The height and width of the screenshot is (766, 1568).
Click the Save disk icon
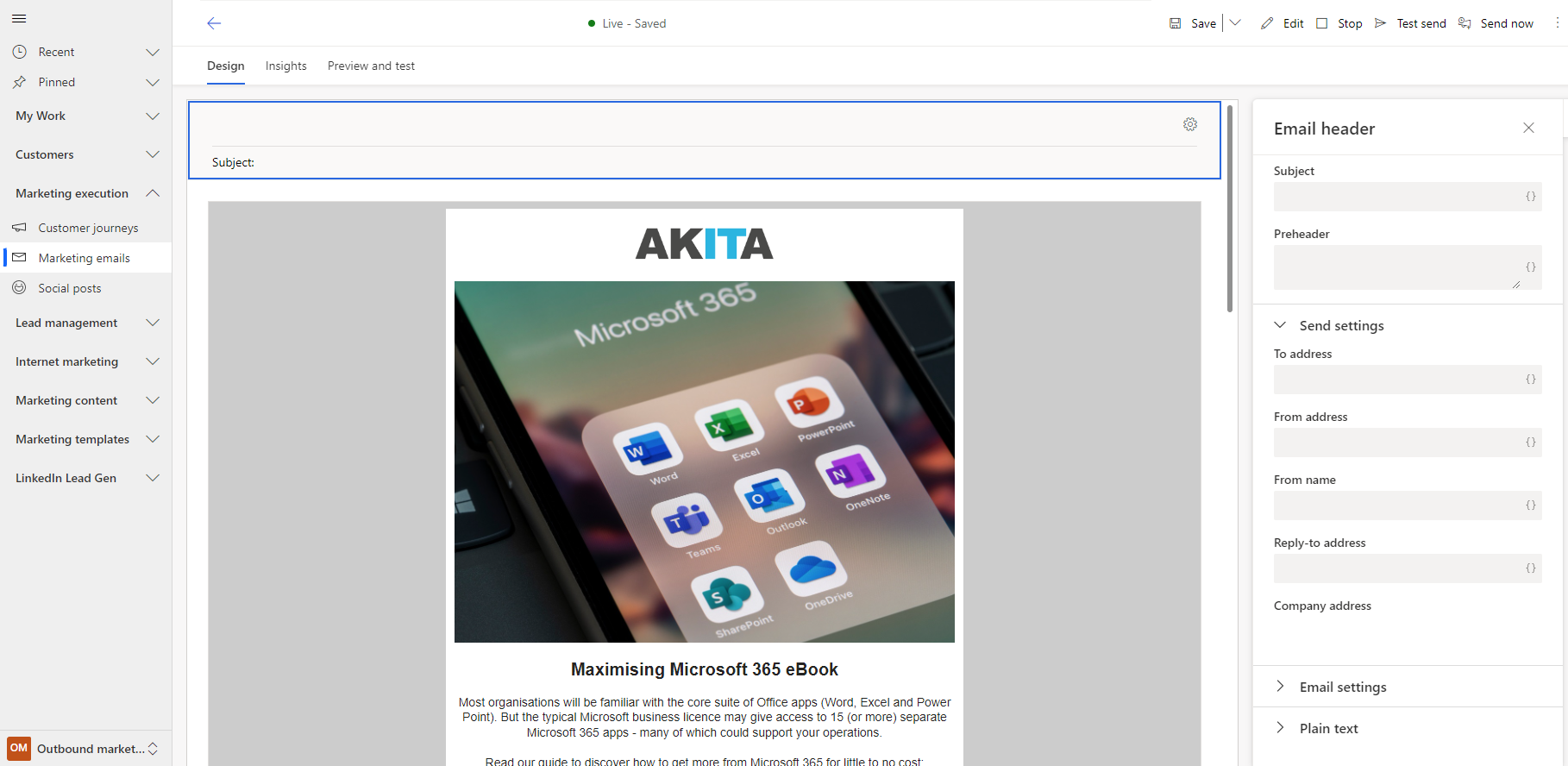pos(1175,23)
